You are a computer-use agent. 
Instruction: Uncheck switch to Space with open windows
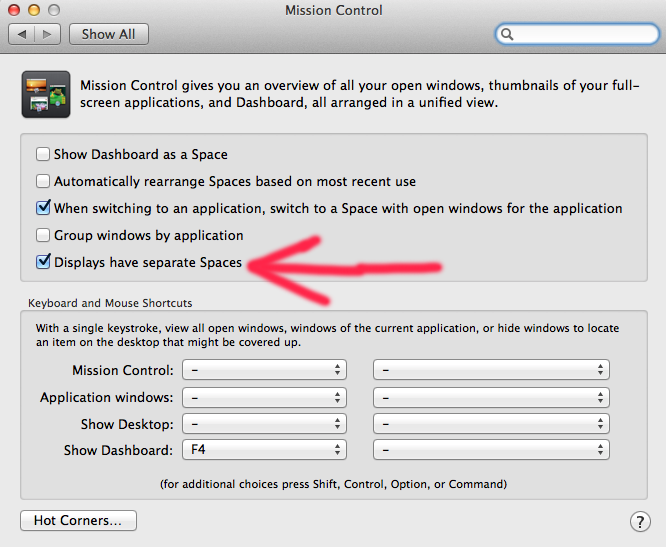point(43,209)
